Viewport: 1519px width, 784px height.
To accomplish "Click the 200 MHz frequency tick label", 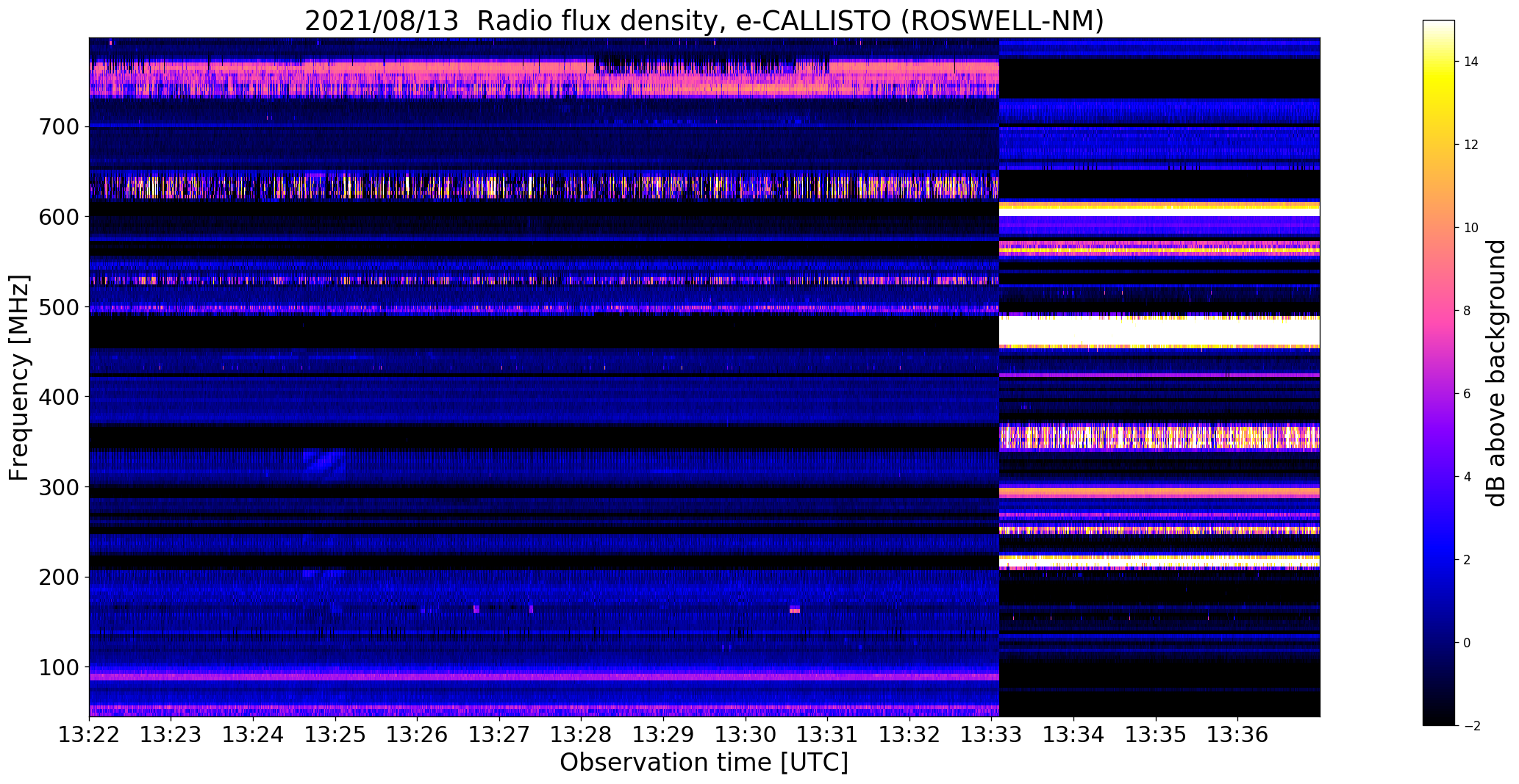I will (58, 577).
